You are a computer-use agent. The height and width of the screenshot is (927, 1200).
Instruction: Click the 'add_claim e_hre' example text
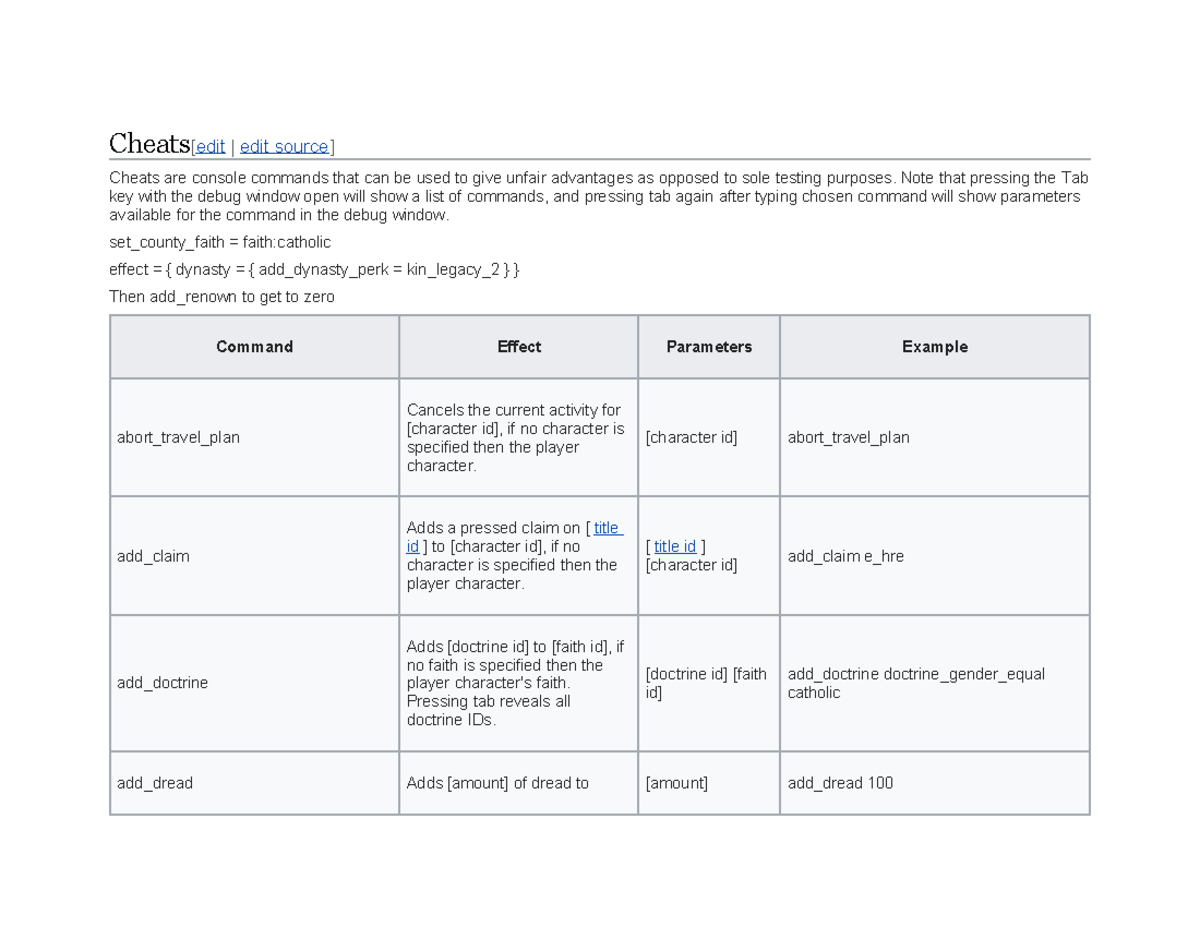click(845, 556)
